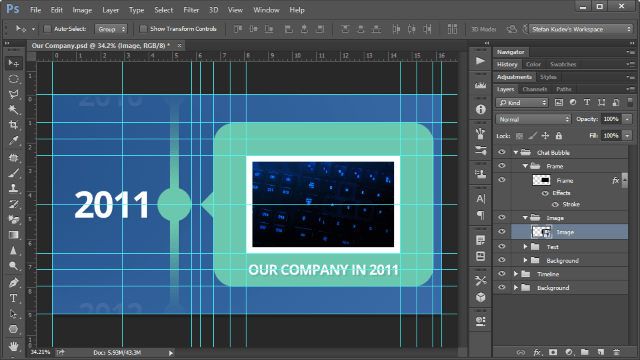Open the Stefan Kudev's Workspace dropdown

pyautogui.click(x=581, y=29)
